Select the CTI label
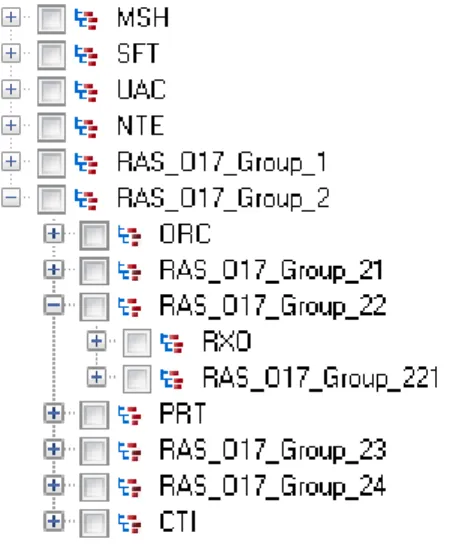Image resolution: width=450 pixels, height=551 pixels. click(178, 521)
